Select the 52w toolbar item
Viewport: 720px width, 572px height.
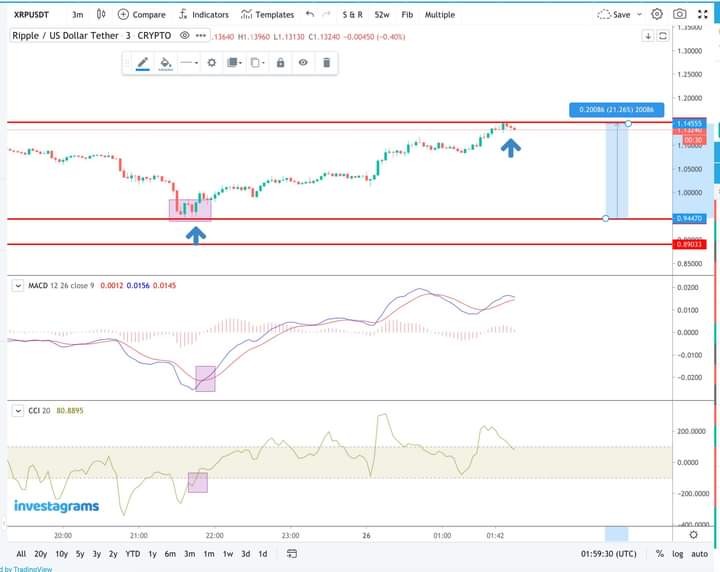[x=382, y=15]
